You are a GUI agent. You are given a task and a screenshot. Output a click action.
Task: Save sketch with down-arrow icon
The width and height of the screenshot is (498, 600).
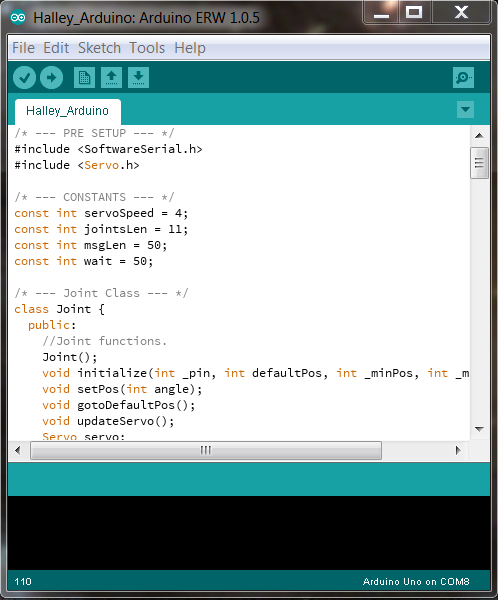click(138, 78)
